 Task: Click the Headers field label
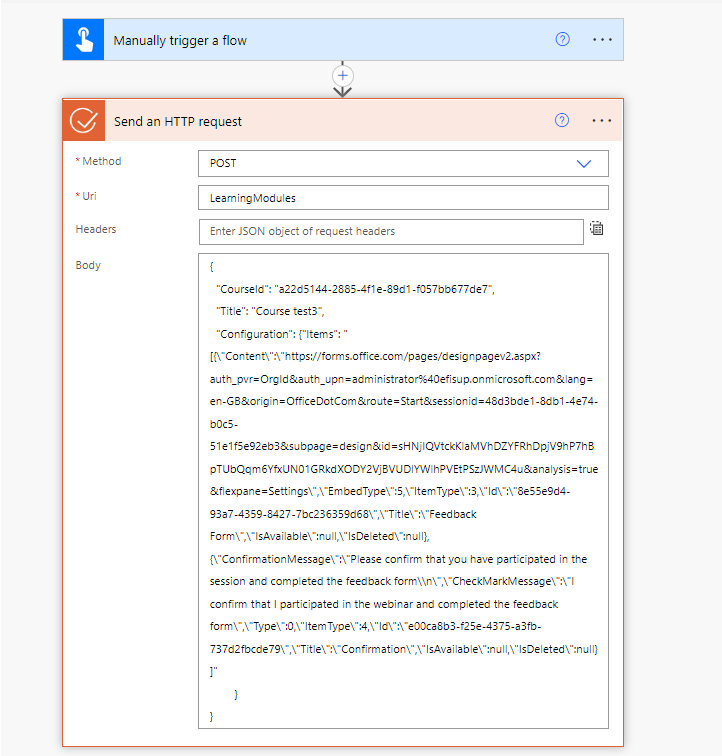pos(96,229)
